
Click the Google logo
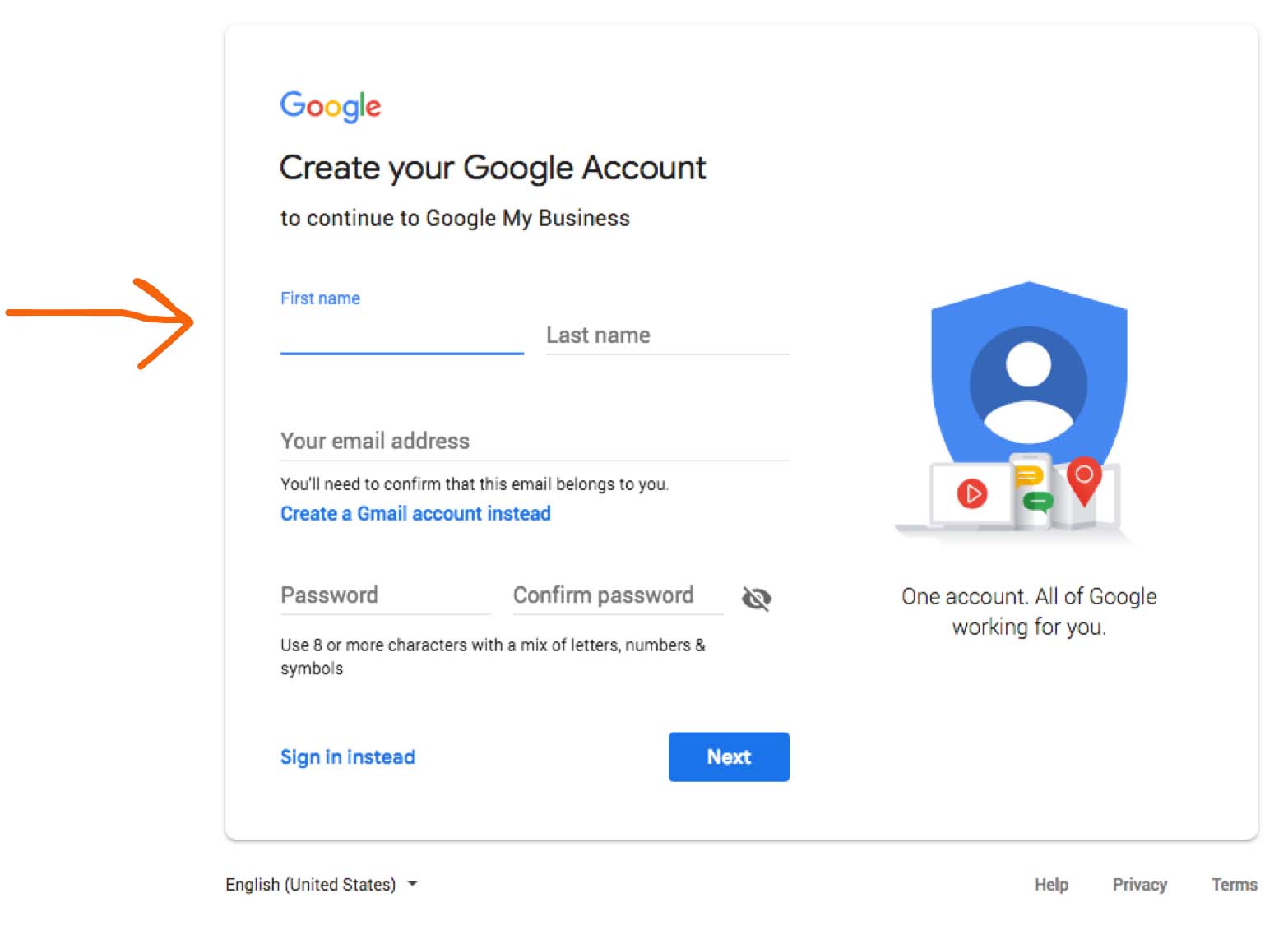(x=330, y=106)
